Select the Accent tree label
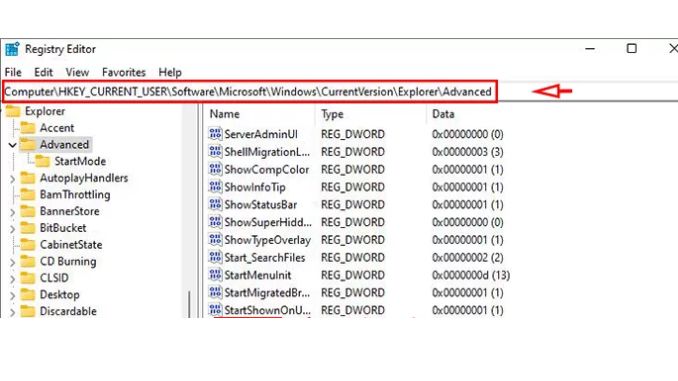This screenshot has height=381, width=678. pos(57,128)
